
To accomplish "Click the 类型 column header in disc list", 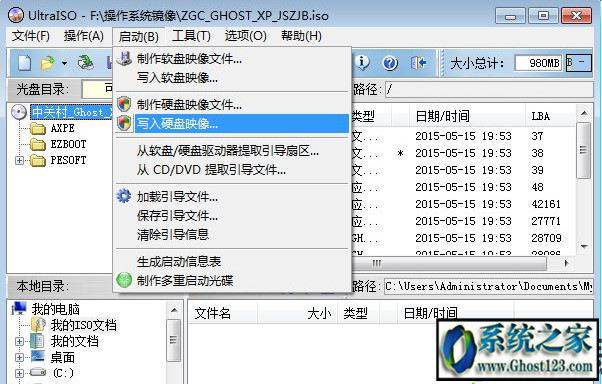I will [x=372, y=116].
